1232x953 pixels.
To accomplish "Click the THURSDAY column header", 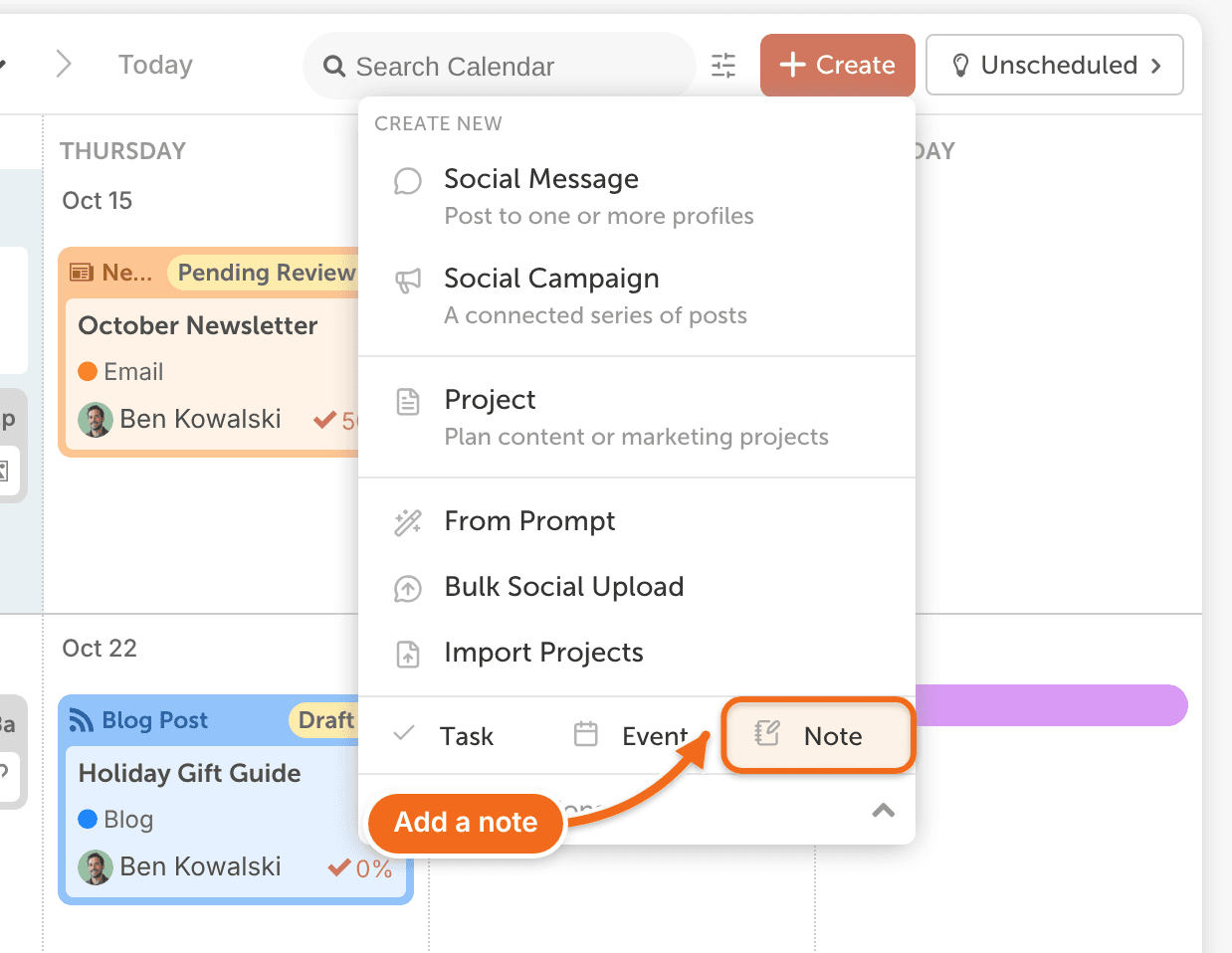I will [123, 151].
